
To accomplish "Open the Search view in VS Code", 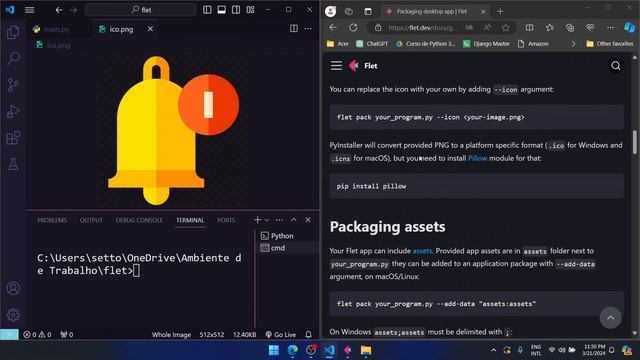I will 13,58.
